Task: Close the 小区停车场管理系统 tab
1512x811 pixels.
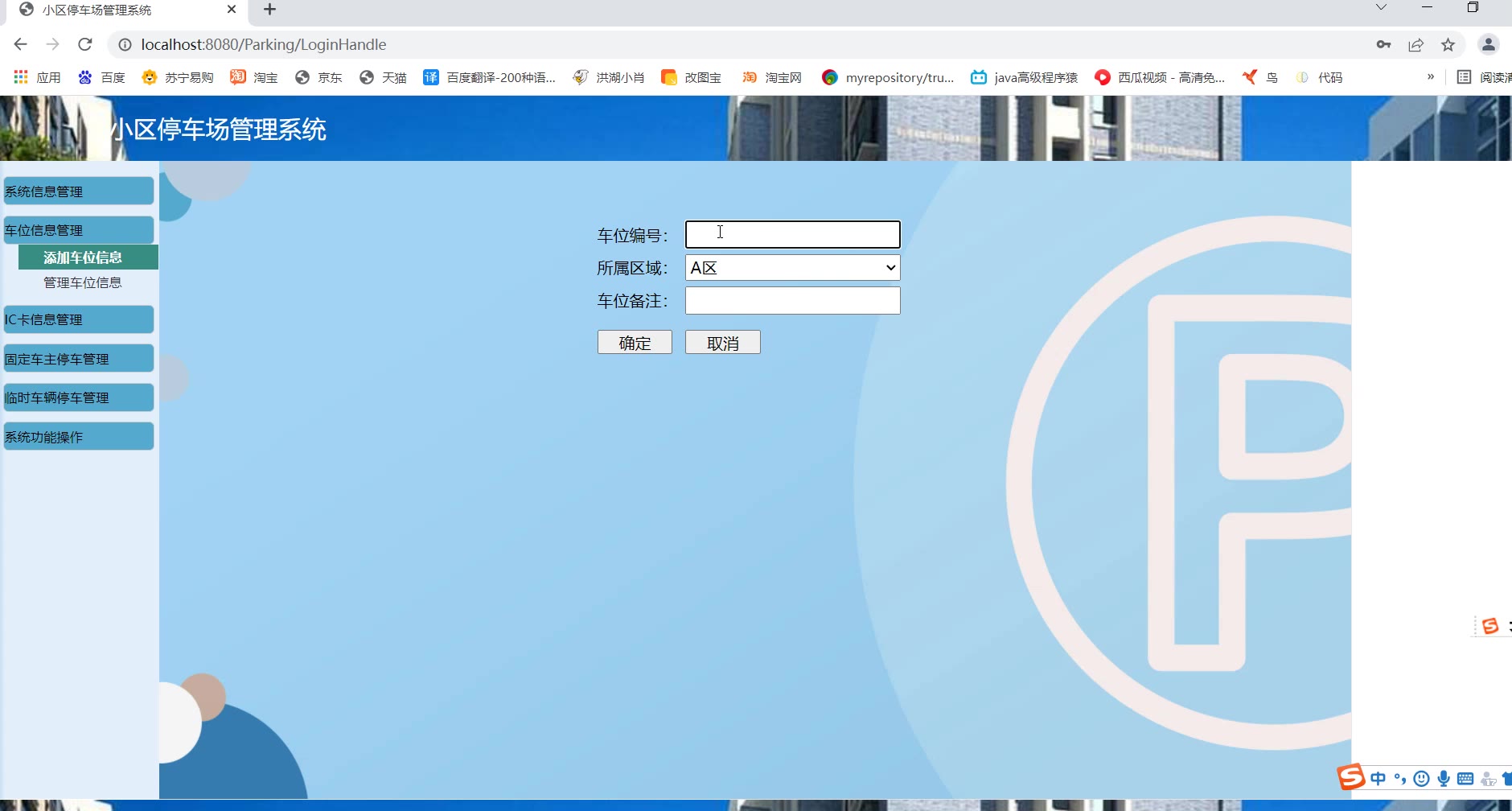Action: 232,10
